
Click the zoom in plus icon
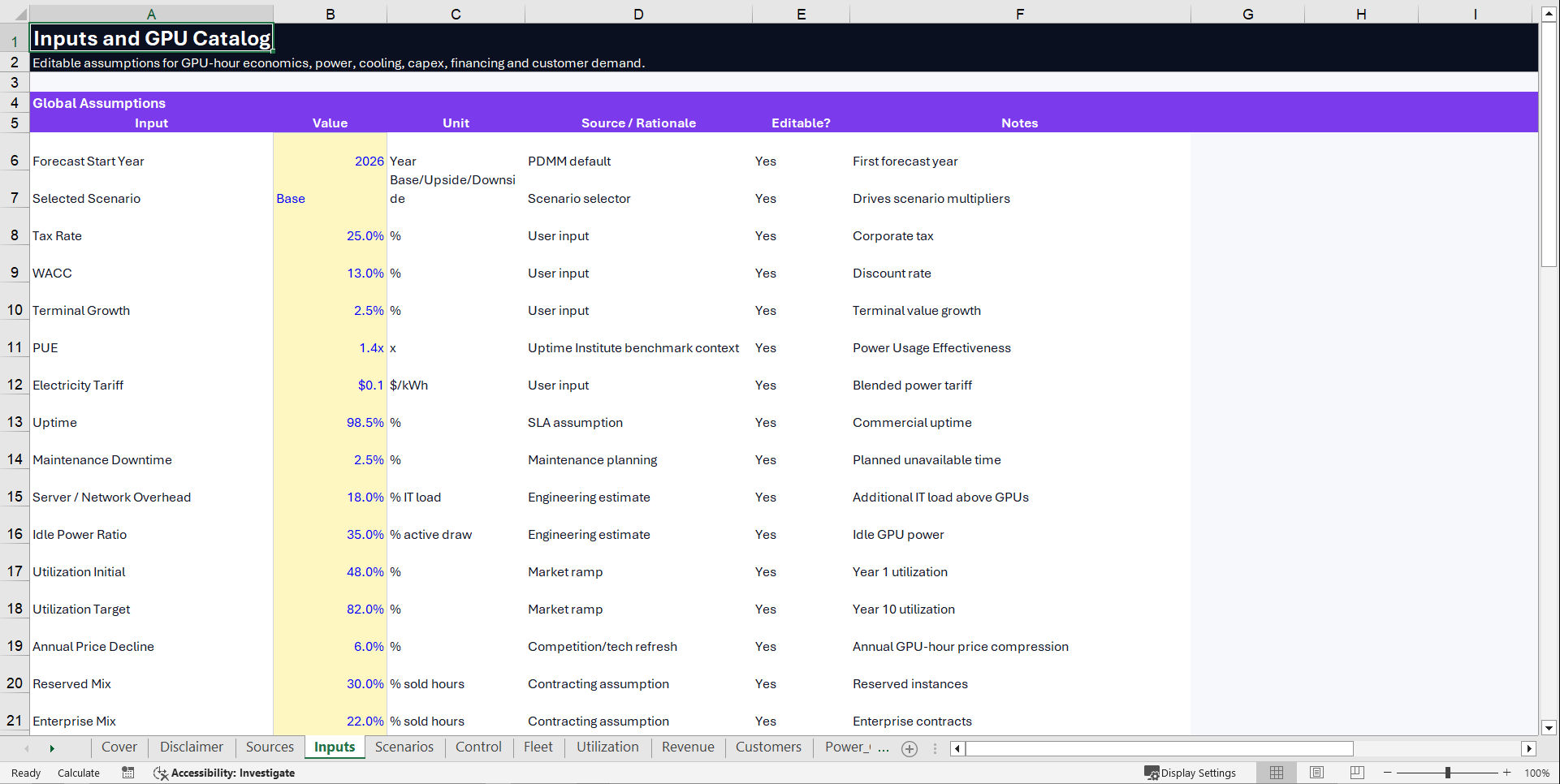tap(1506, 773)
